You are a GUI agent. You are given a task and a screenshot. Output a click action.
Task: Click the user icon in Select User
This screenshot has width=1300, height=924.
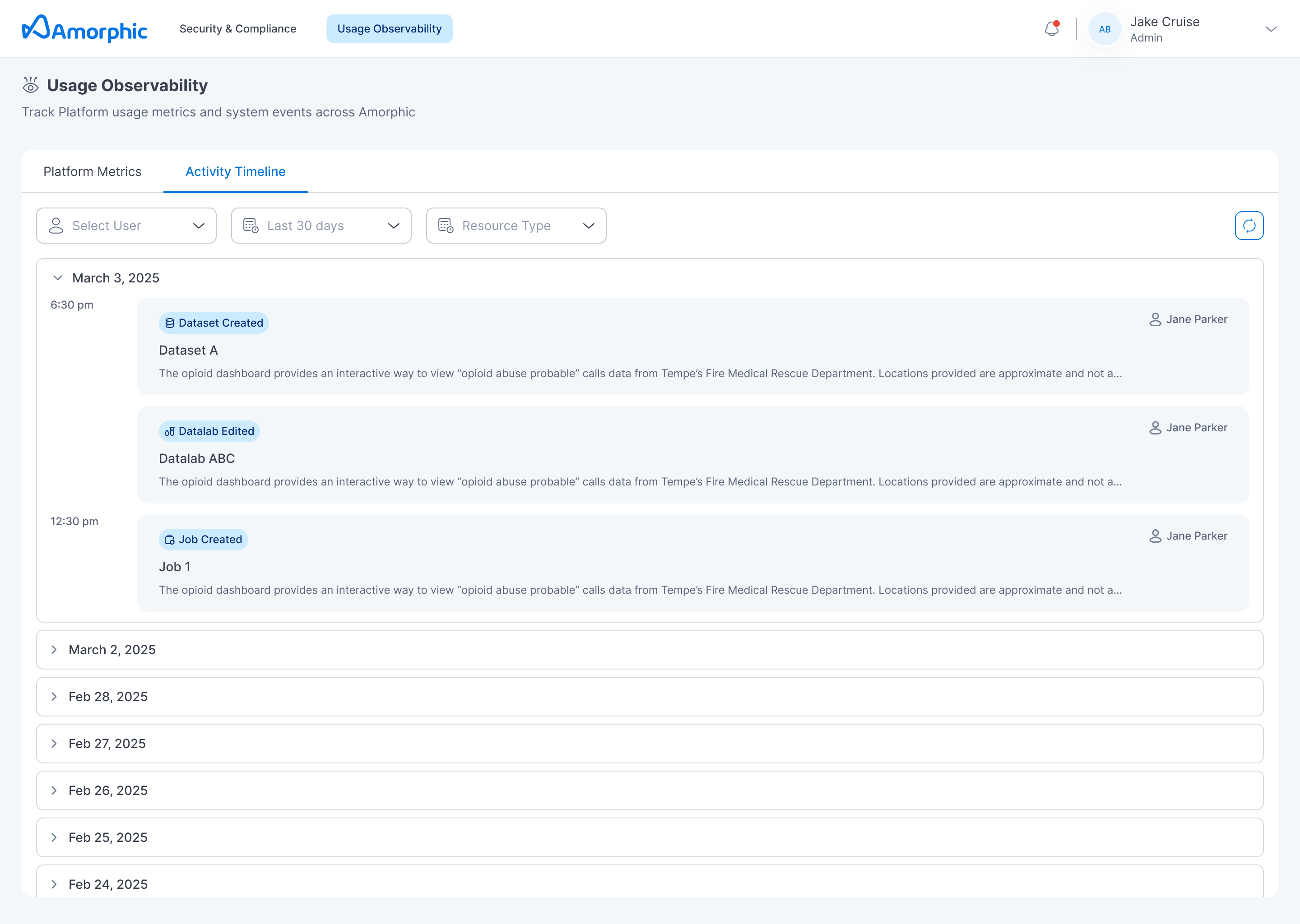pos(56,226)
